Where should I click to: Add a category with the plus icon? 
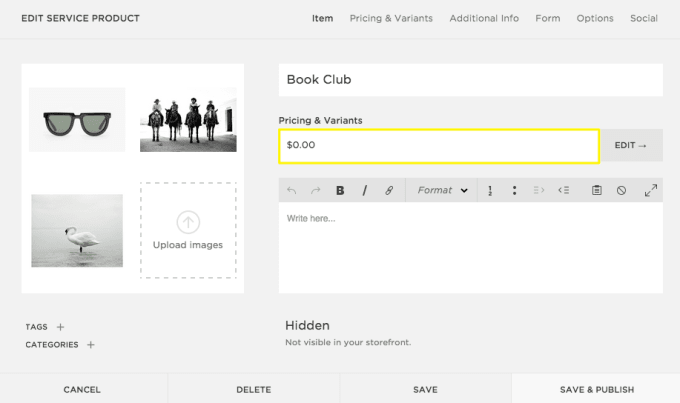tap(90, 345)
